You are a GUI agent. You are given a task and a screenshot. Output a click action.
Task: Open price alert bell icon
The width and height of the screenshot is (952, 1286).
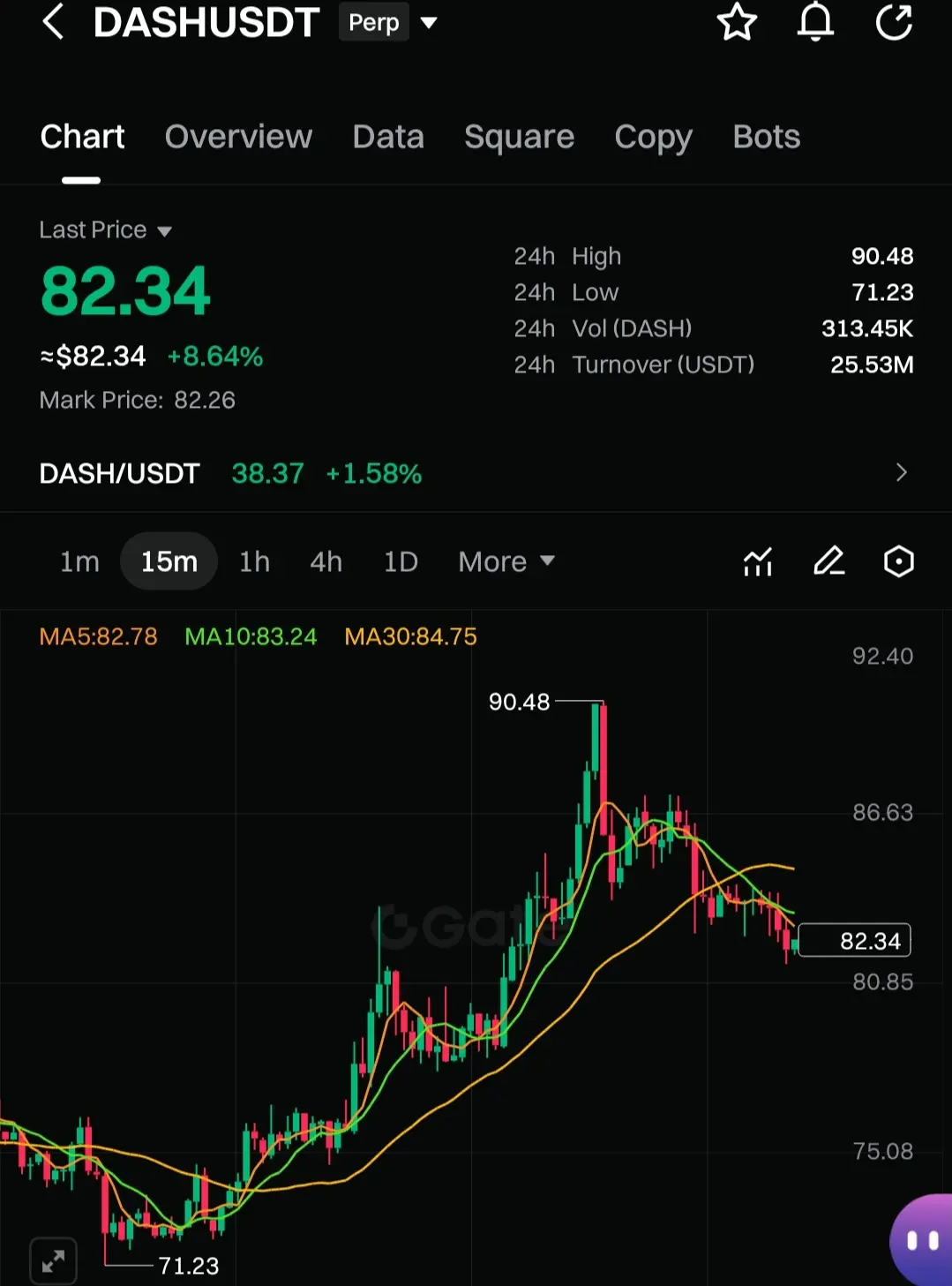[815, 22]
